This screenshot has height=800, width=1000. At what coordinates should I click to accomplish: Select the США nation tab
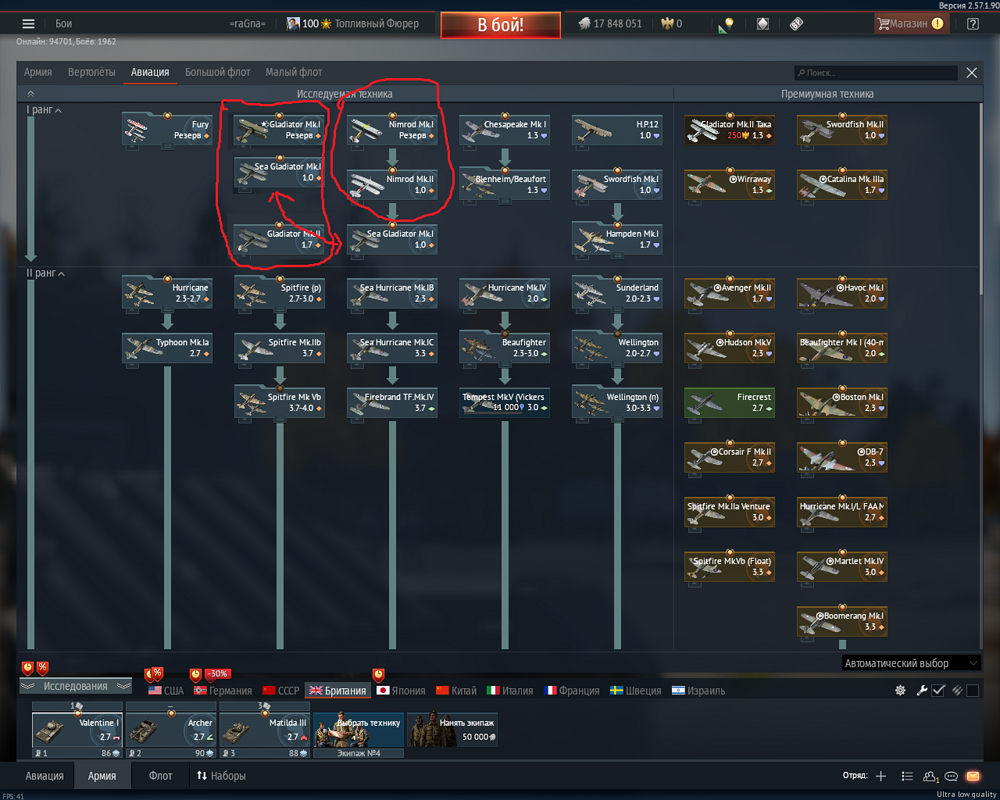166,690
